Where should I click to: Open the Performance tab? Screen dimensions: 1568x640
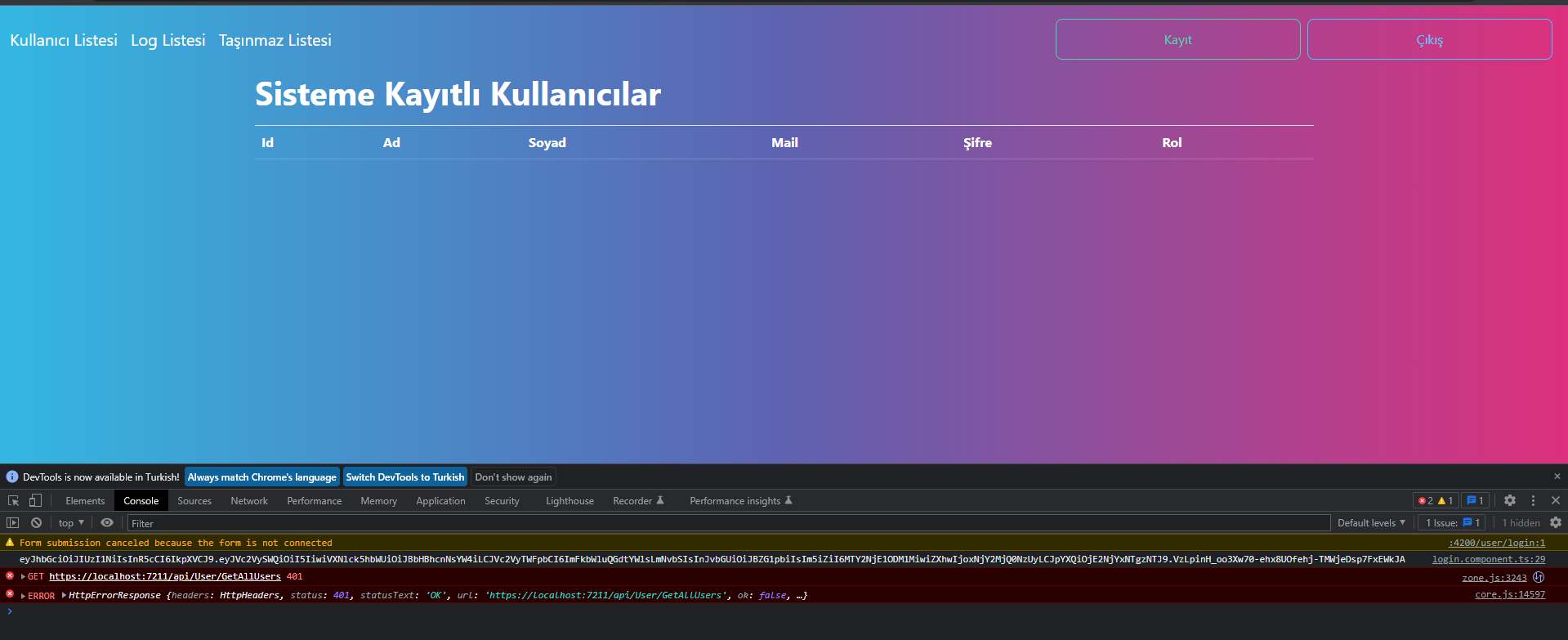pyautogui.click(x=315, y=500)
